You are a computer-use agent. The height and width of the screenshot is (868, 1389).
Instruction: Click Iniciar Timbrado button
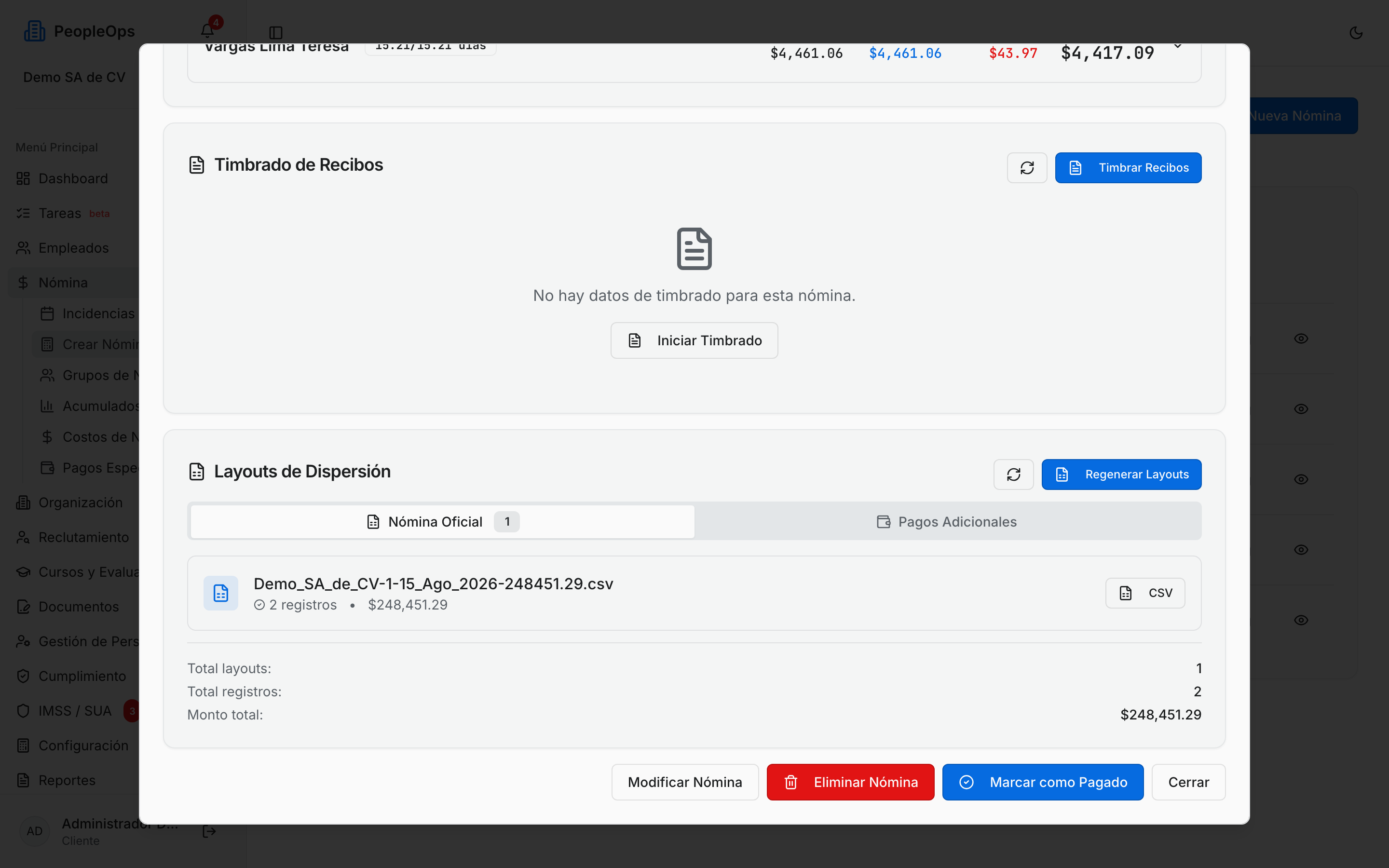point(694,340)
